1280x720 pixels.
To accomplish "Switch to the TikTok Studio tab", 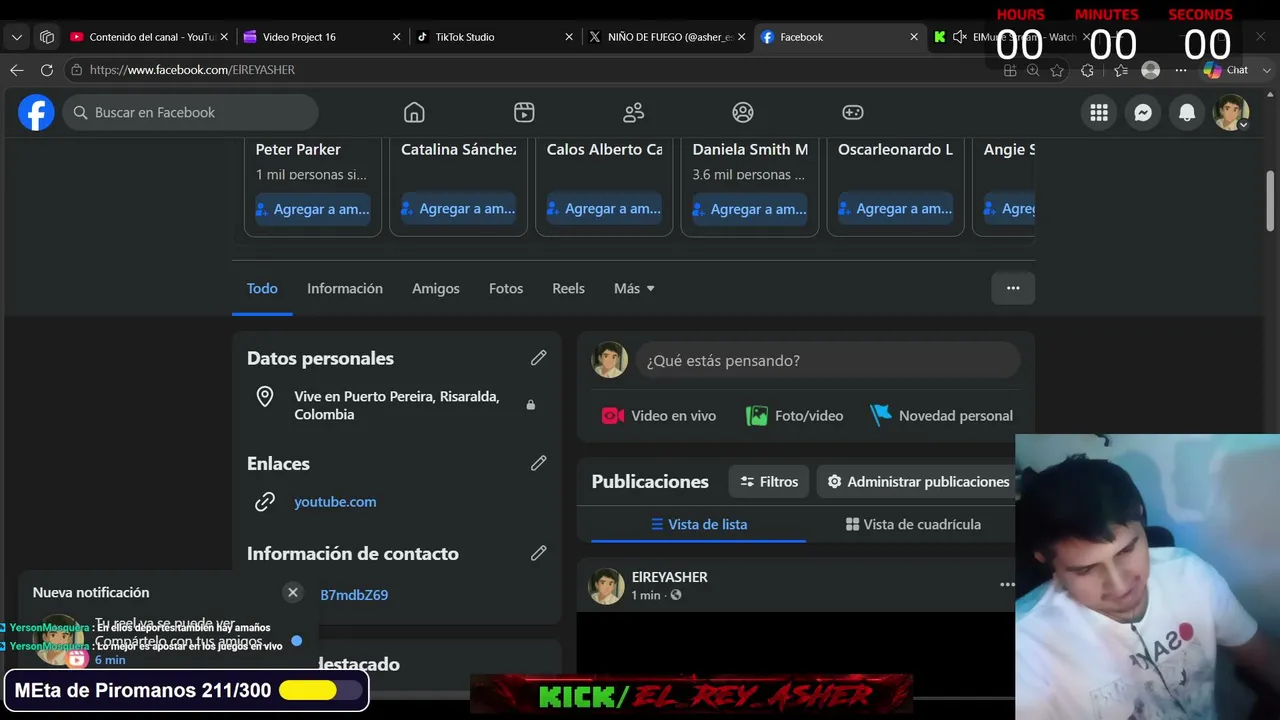I will click(494, 37).
